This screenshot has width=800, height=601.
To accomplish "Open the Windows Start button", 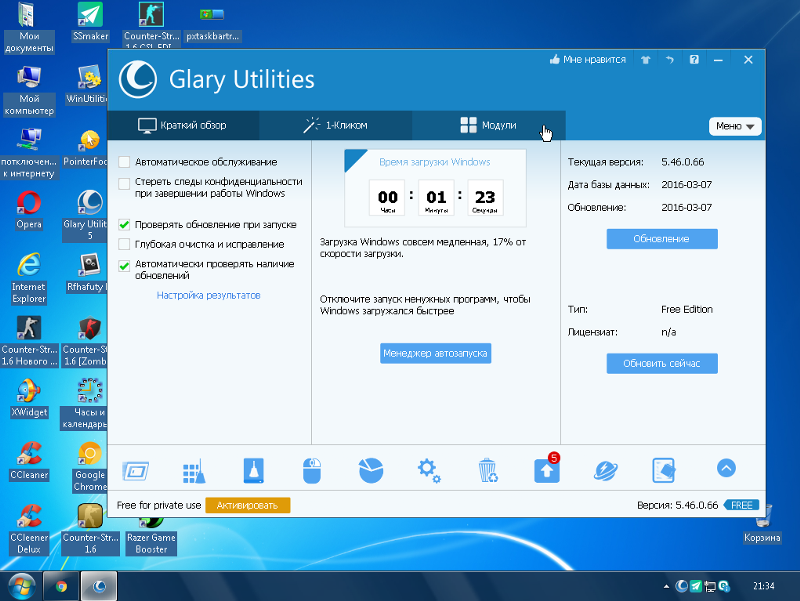I will pos(21,586).
